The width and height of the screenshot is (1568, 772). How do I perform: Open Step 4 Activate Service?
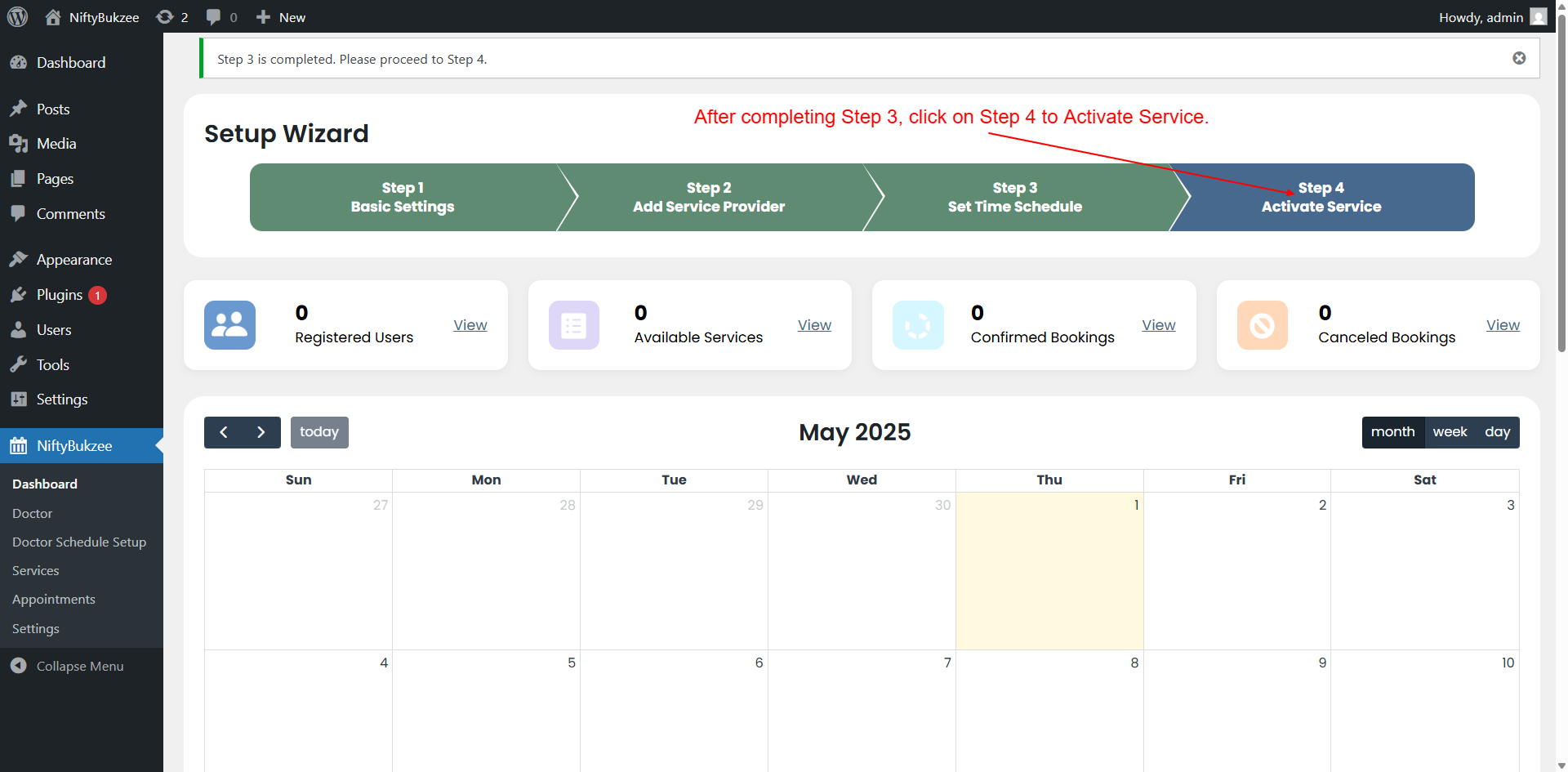click(1321, 198)
